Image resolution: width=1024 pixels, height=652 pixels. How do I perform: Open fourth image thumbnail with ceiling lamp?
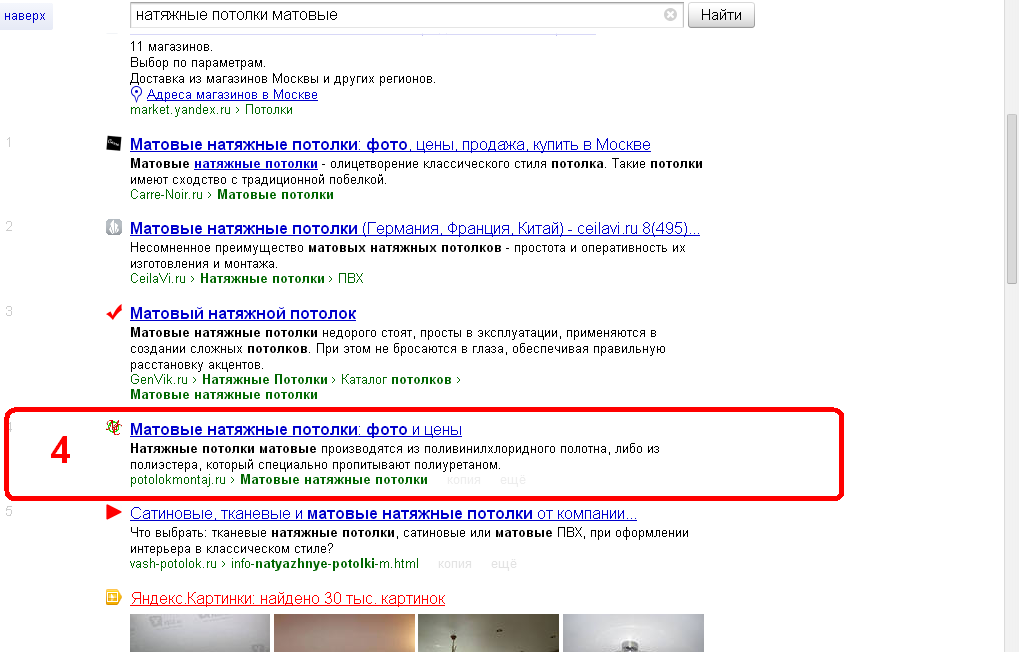pos(633,632)
